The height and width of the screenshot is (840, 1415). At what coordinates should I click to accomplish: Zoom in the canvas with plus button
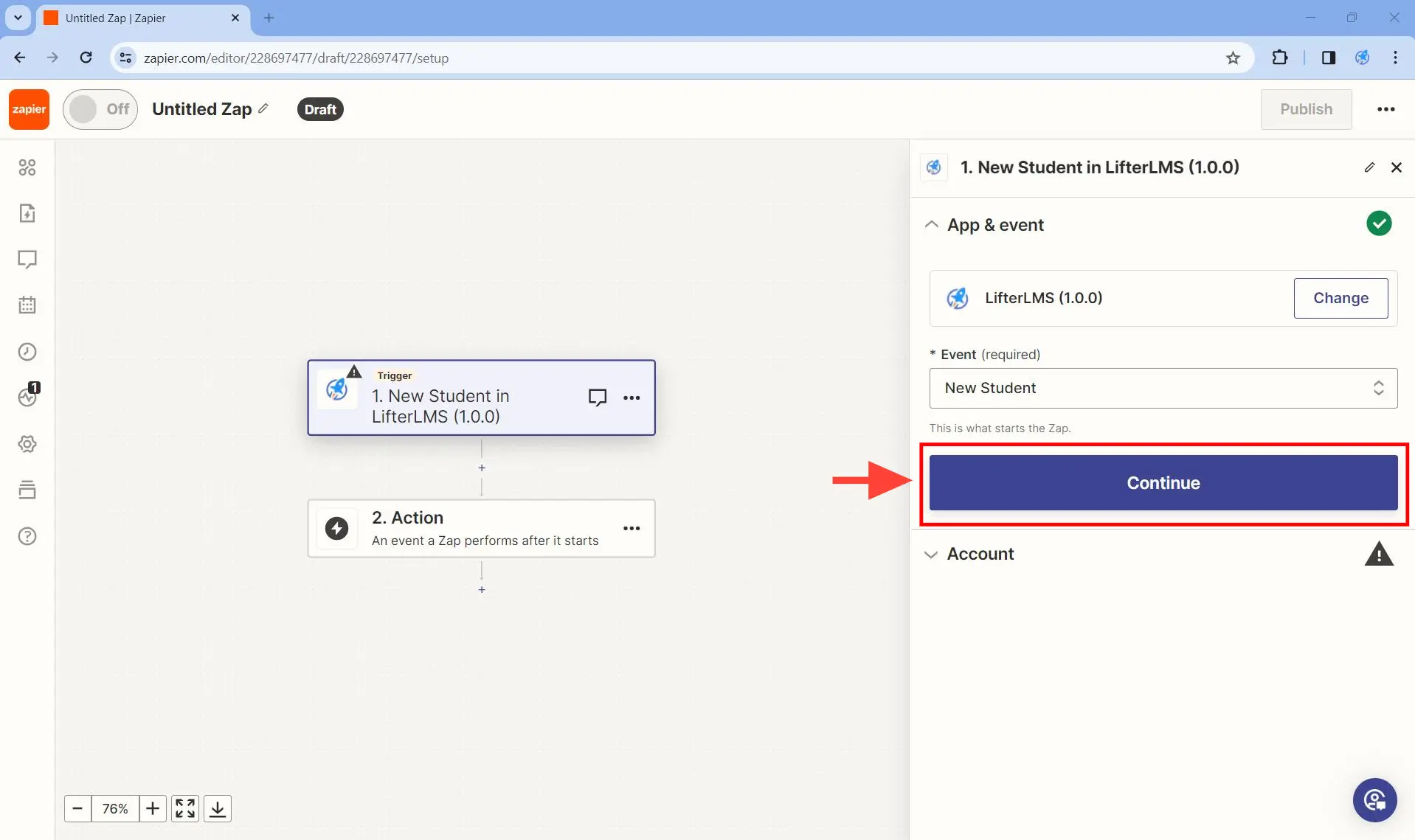pyautogui.click(x=153, y=808)
